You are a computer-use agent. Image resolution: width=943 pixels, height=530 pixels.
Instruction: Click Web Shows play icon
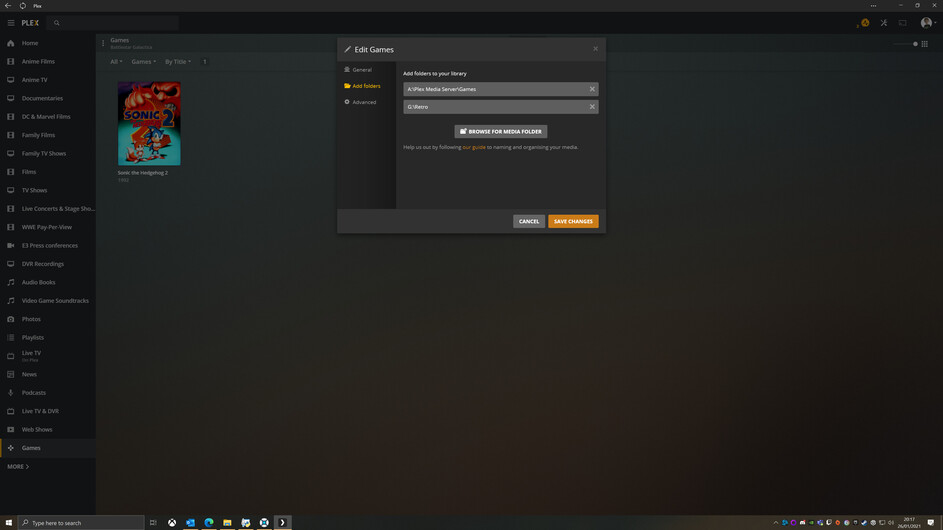click(11, 430)
